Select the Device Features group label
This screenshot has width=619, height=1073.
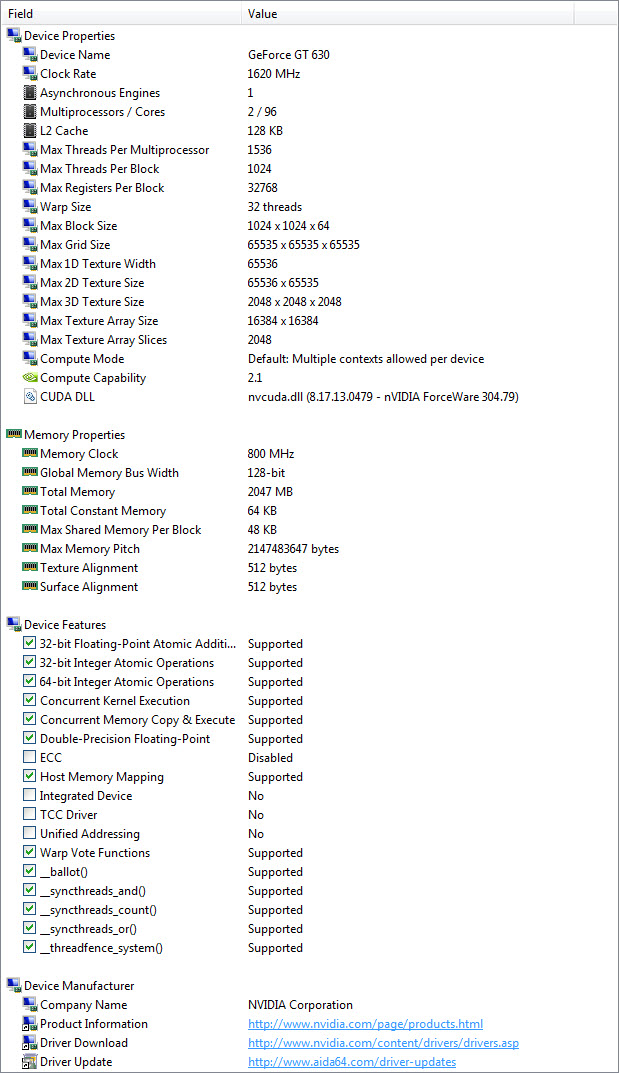(x=65, y=625)
